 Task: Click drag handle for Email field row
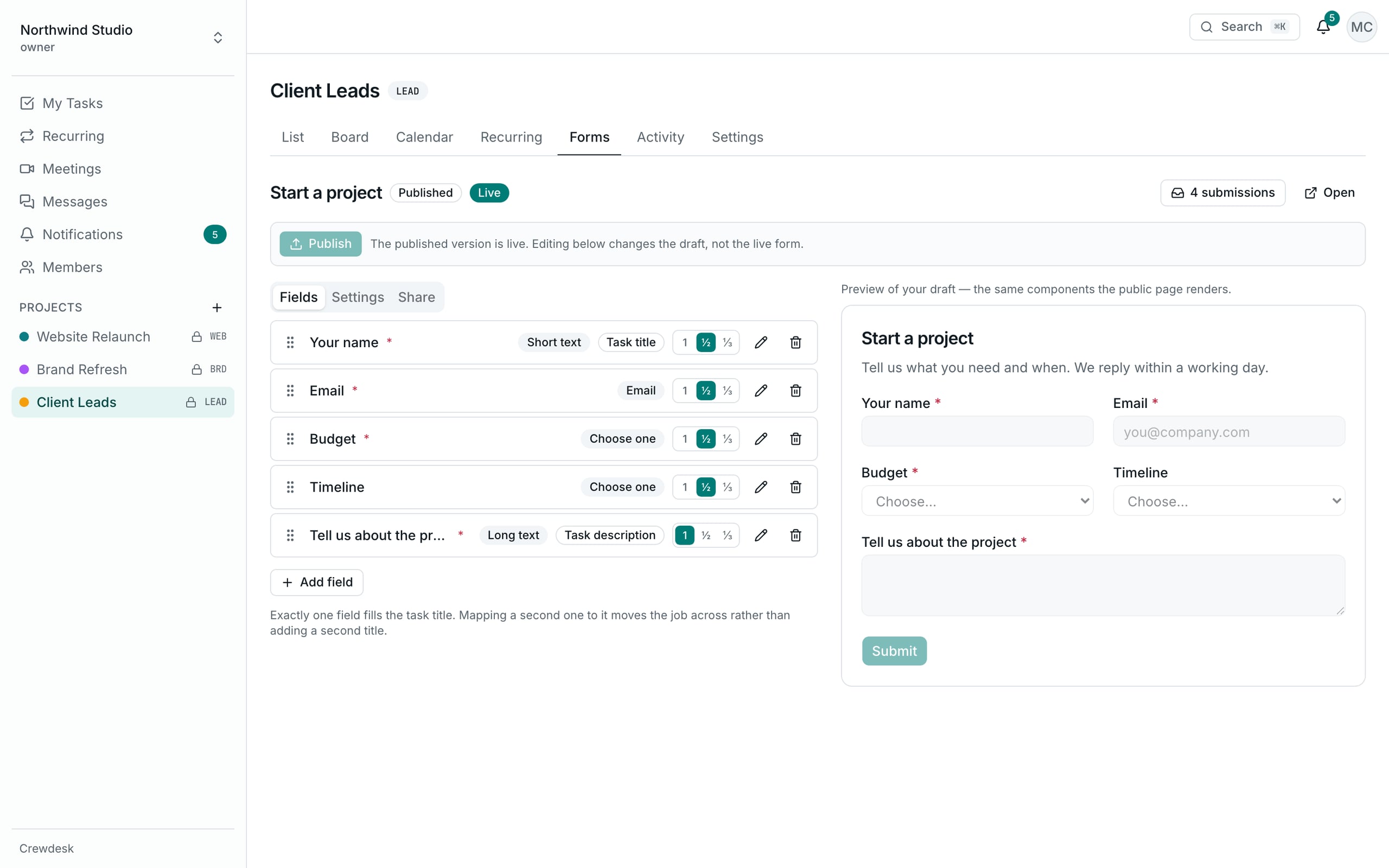pos(290,391)
